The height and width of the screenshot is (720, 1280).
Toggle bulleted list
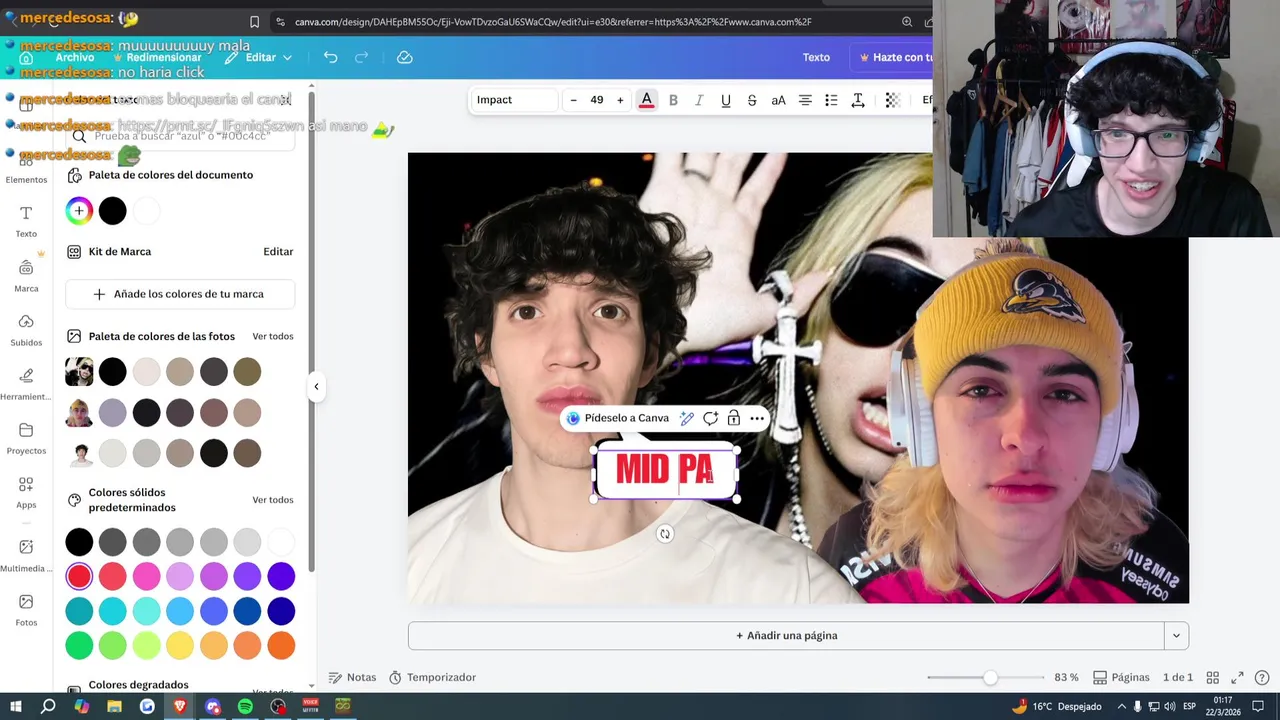[x=831, y=100]
